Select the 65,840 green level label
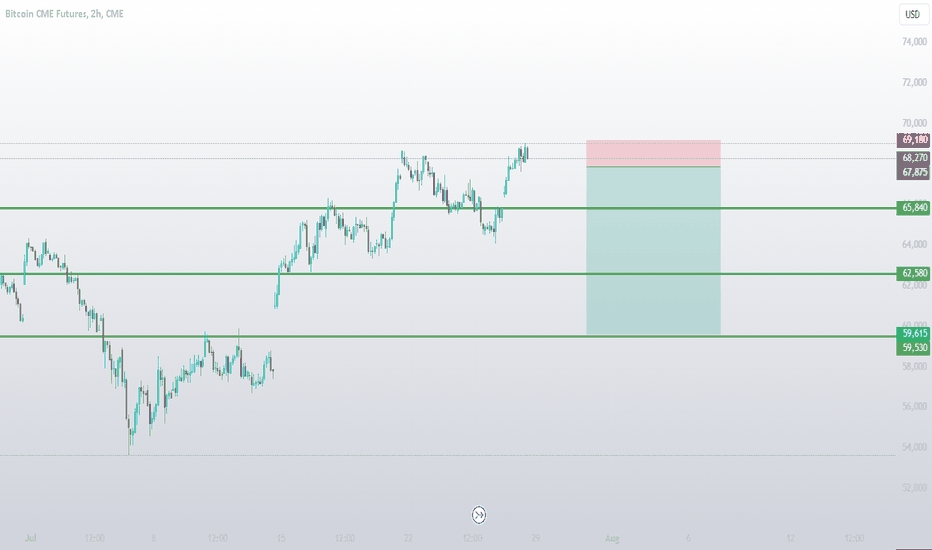Viewport: 932px width, 550px height. (x=914, y=208)
